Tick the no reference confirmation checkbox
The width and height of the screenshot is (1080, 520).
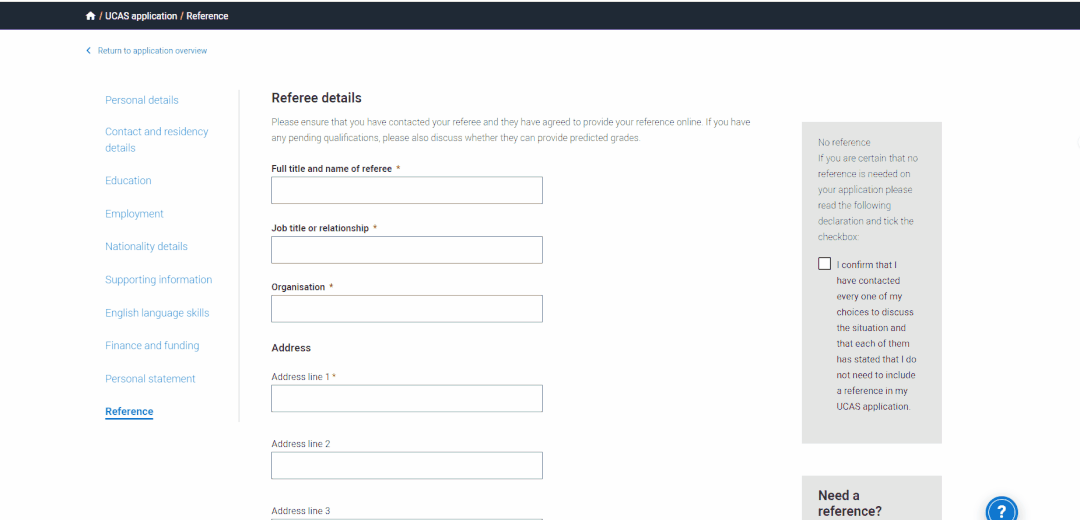[x=824, y=264]
